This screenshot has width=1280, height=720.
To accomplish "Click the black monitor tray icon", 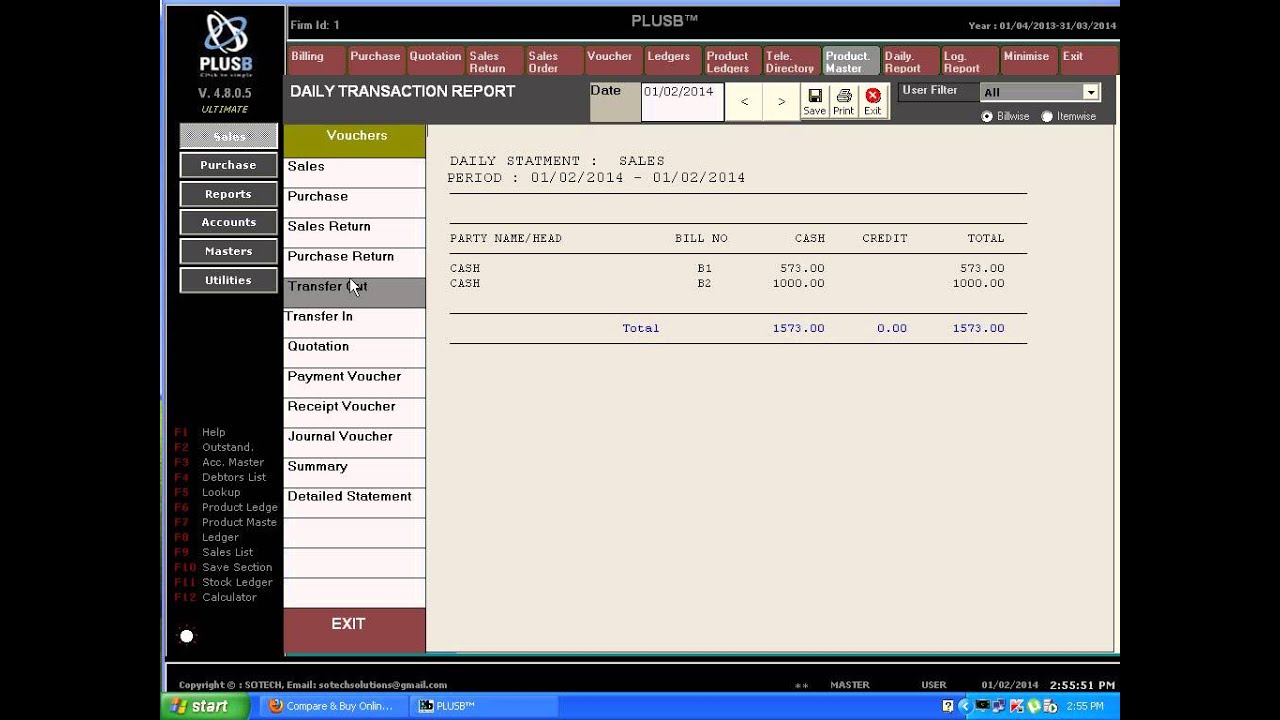I will pyautogui.click(x=982, y=705).
